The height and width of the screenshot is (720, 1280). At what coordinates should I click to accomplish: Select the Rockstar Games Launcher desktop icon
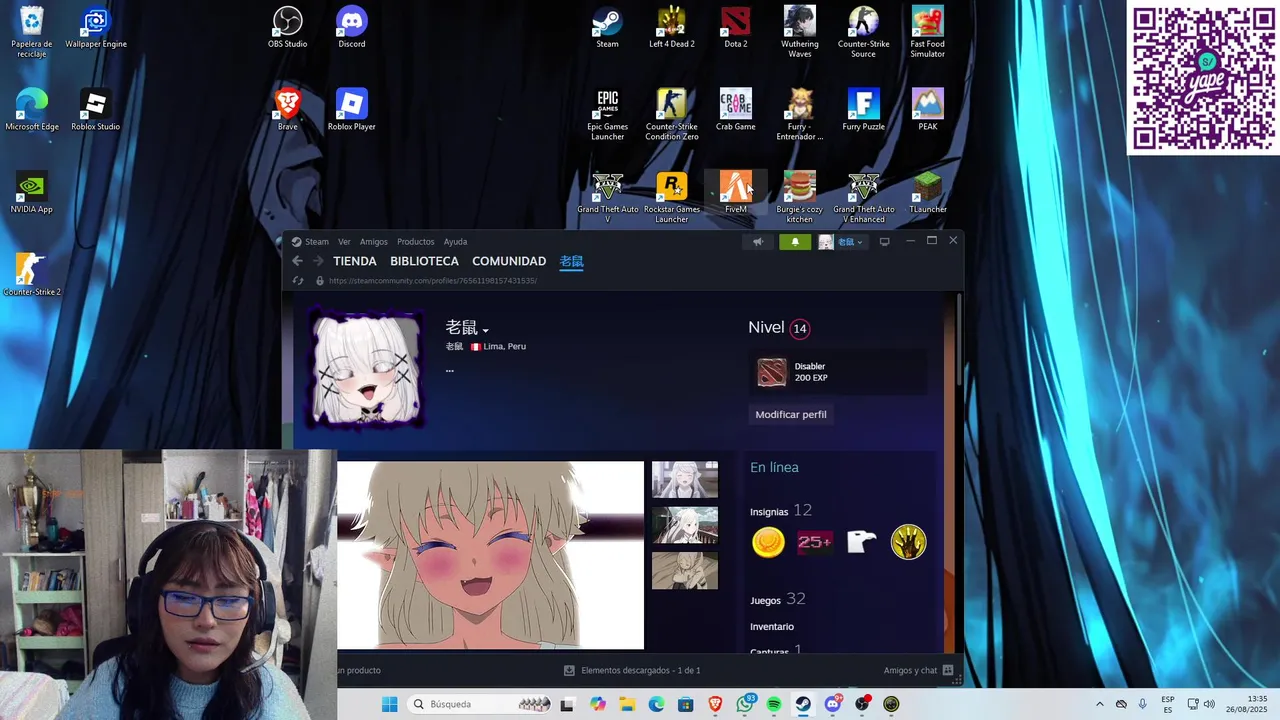pos(672,198)
